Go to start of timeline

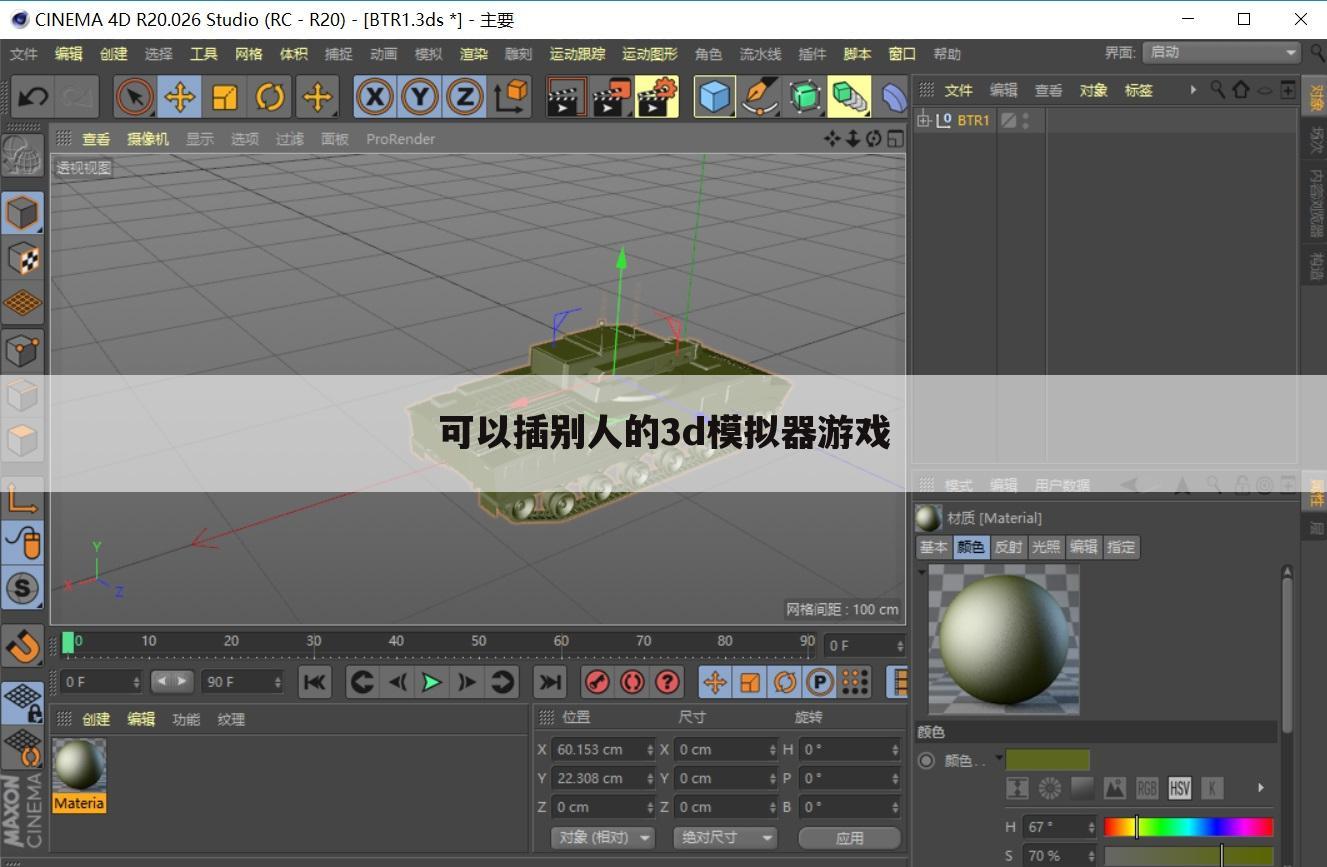[314, 682]
